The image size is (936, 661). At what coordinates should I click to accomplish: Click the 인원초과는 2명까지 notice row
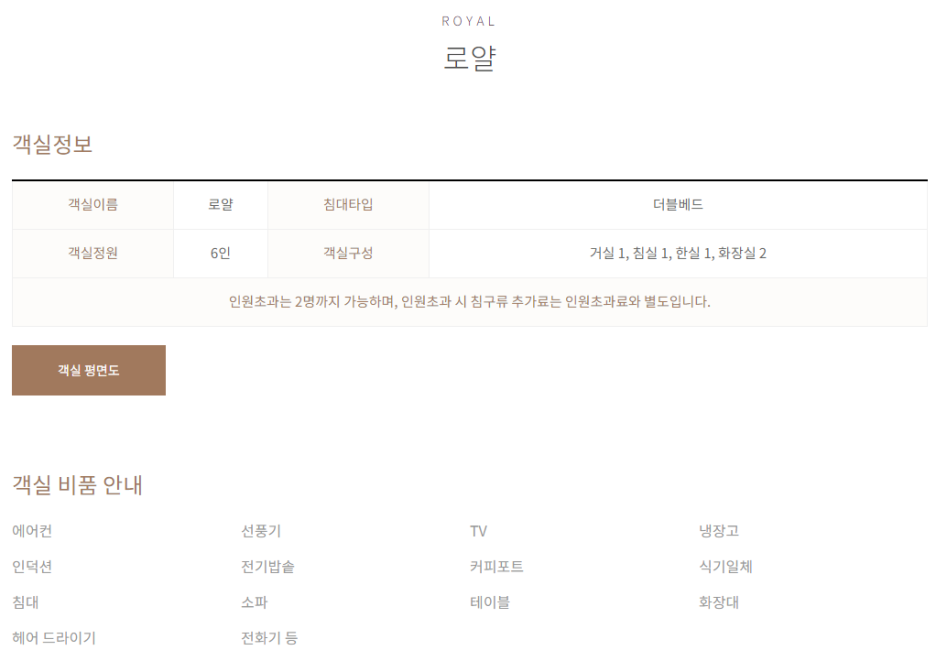click(x=470, y=302)
